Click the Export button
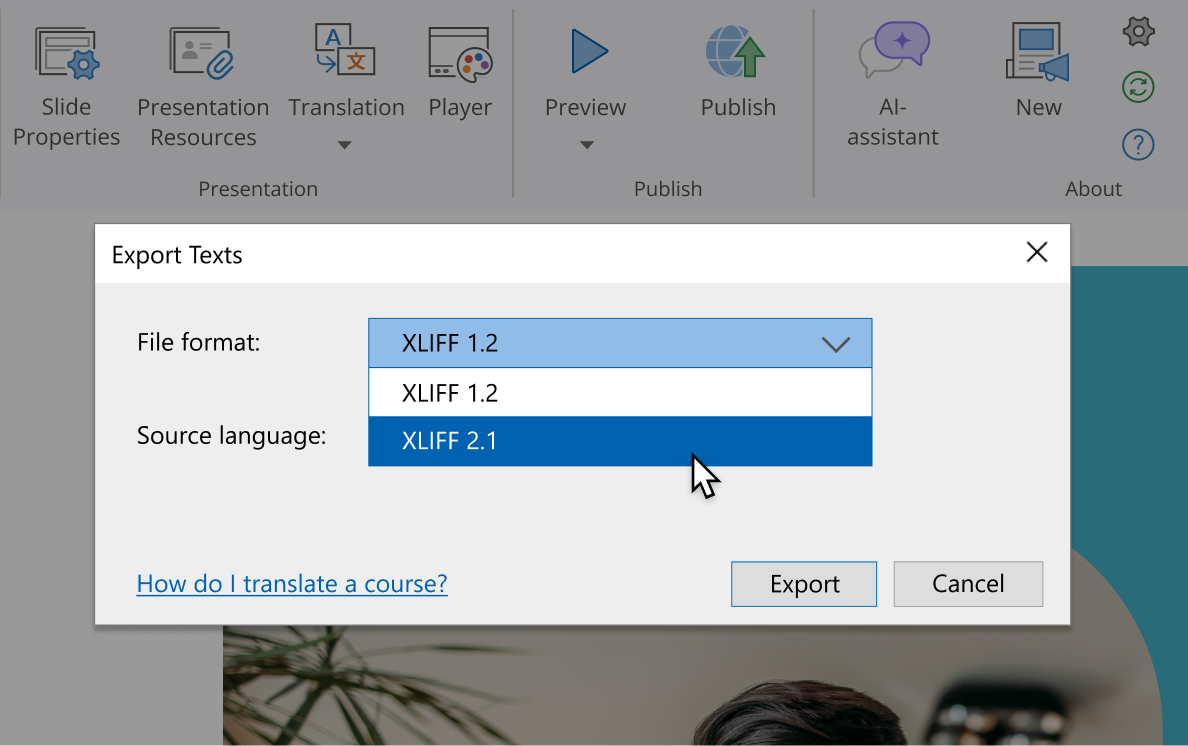This screenshot has width=1188, height=746. [804, 584]
